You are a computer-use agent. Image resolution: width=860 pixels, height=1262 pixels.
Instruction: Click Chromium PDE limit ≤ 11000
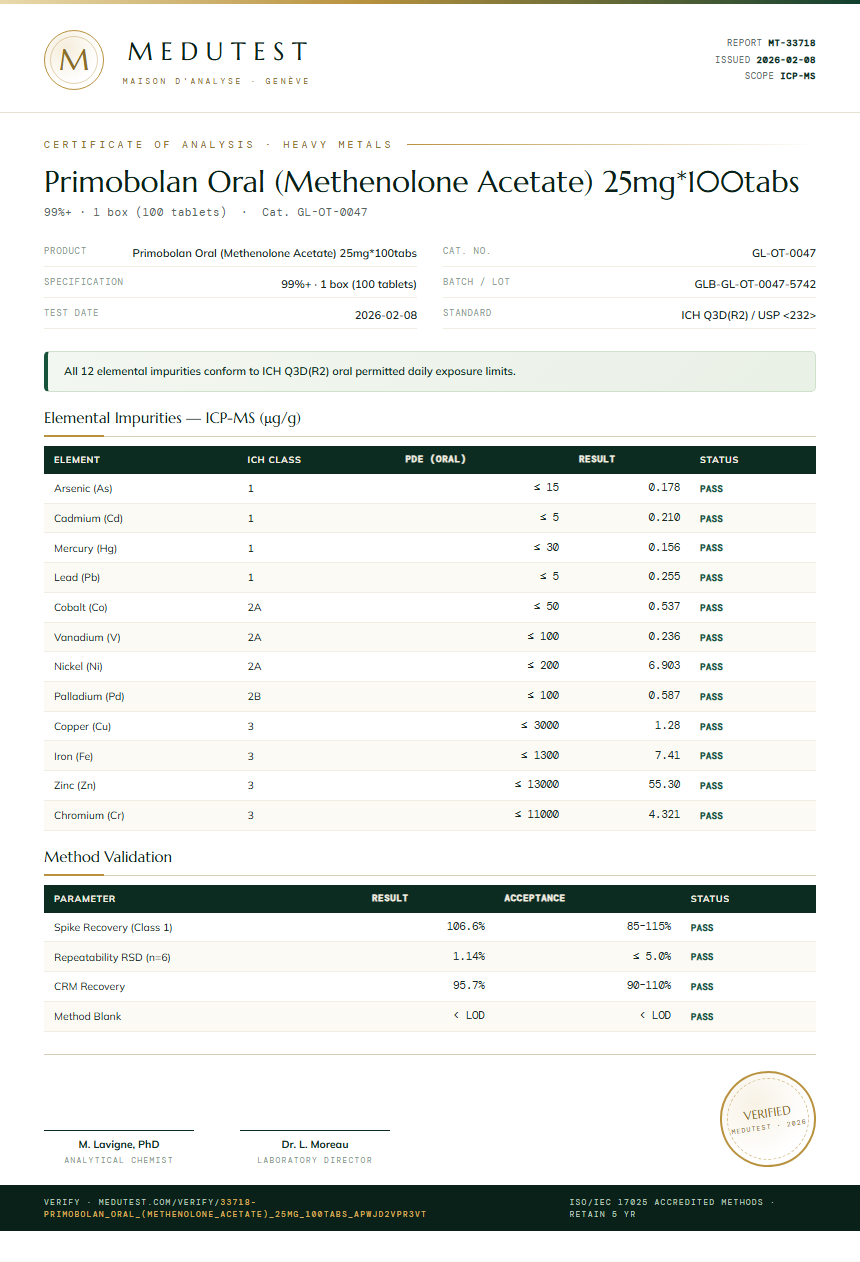tap(537, 815)
